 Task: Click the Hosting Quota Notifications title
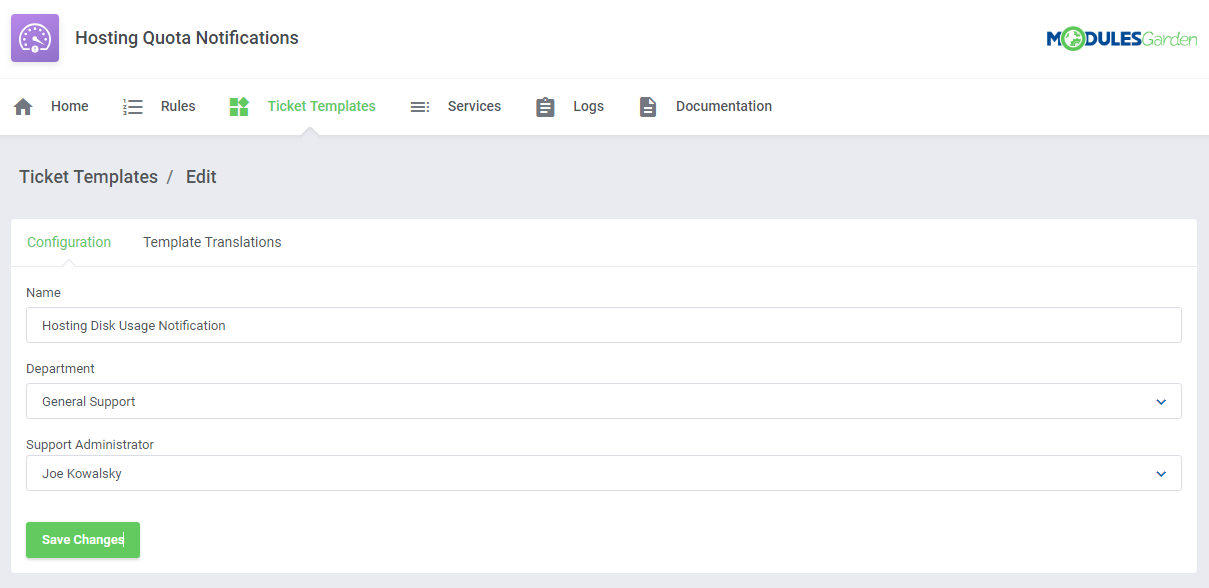187,38
